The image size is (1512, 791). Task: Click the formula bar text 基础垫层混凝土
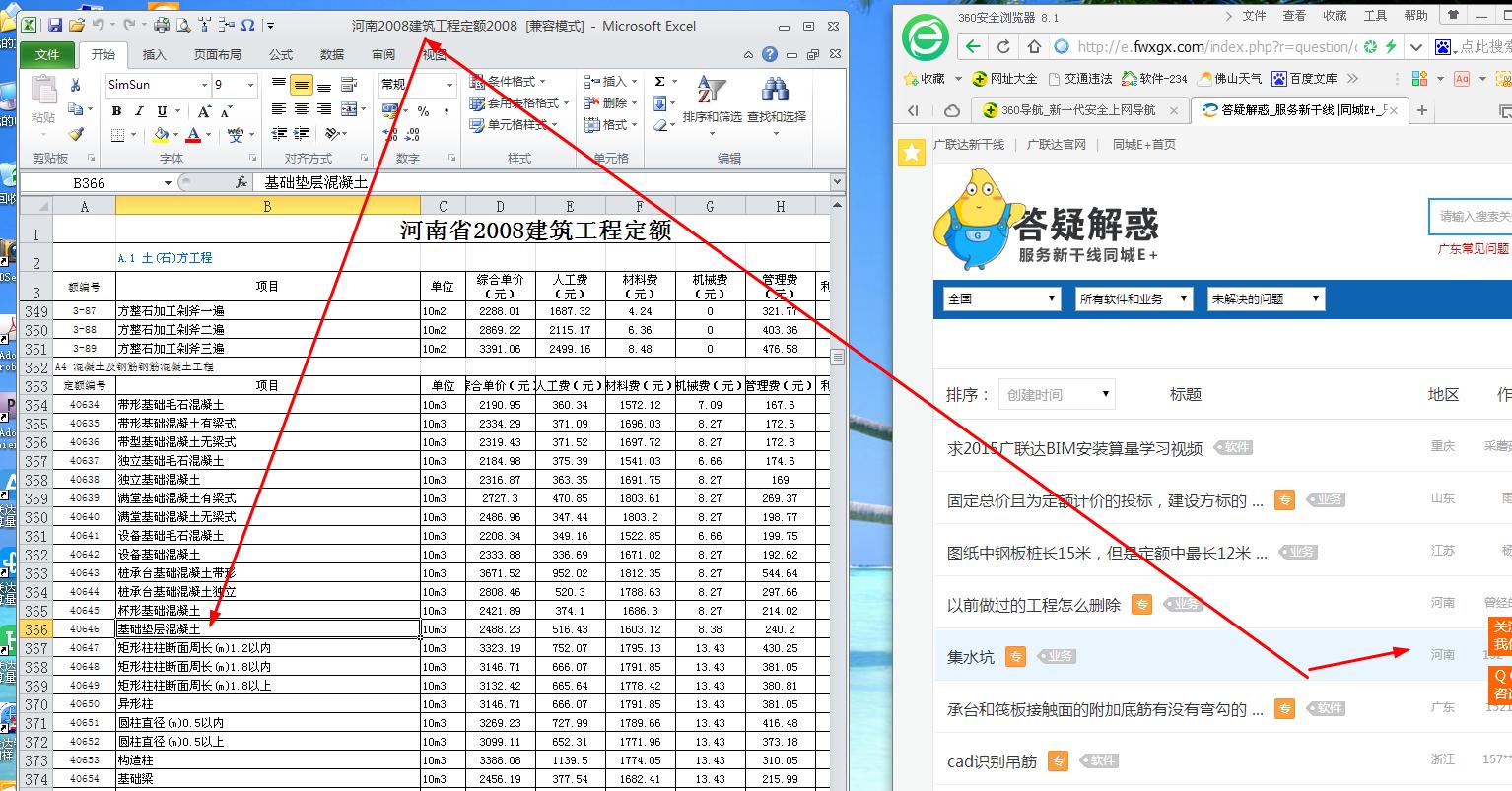click(315, 183)
